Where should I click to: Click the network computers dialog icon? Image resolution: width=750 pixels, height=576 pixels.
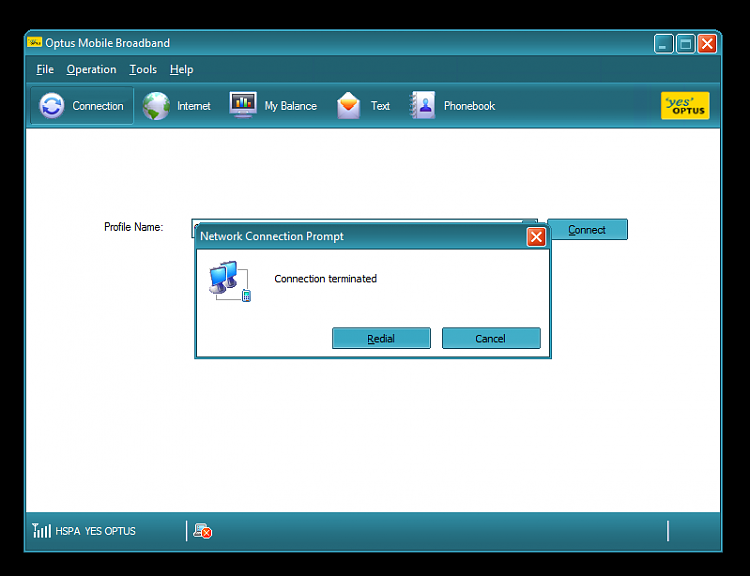tap(230, 281)
